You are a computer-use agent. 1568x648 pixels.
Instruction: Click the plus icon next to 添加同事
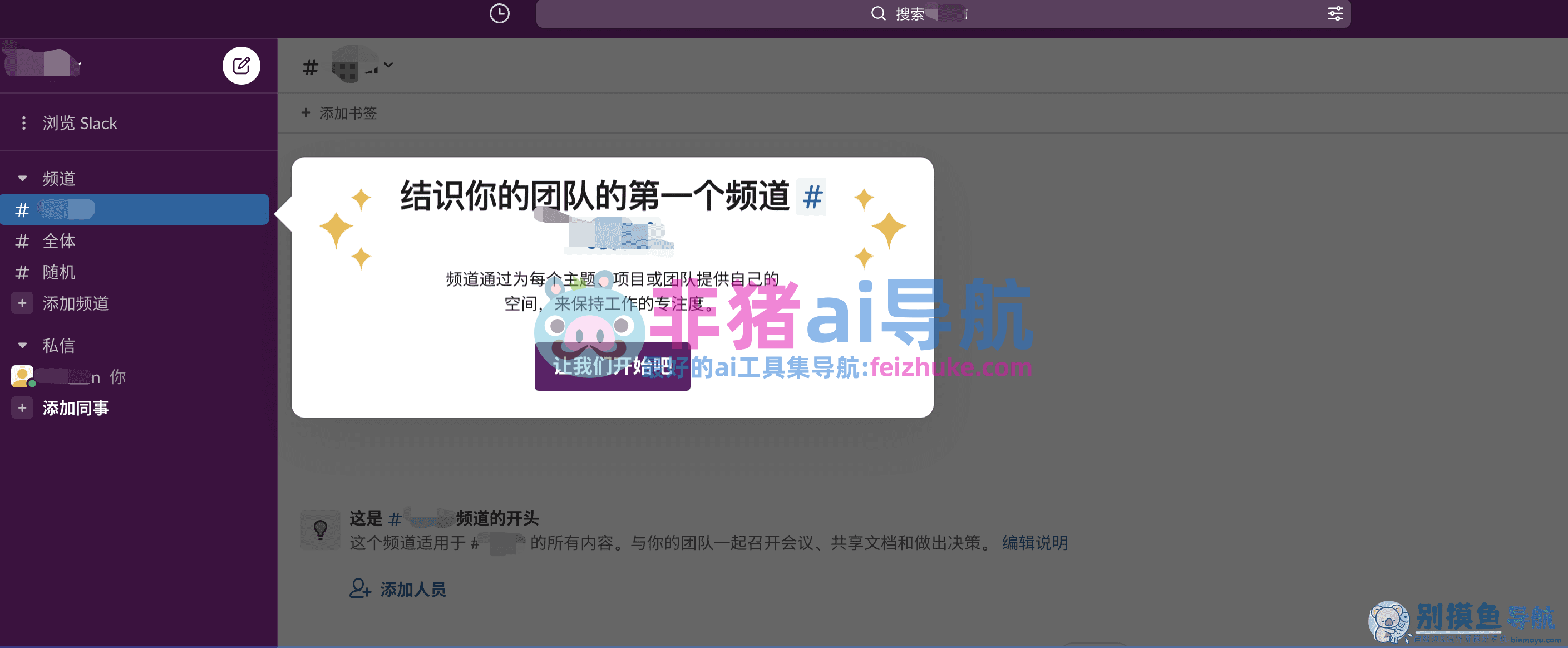click(x=22, y=408)
